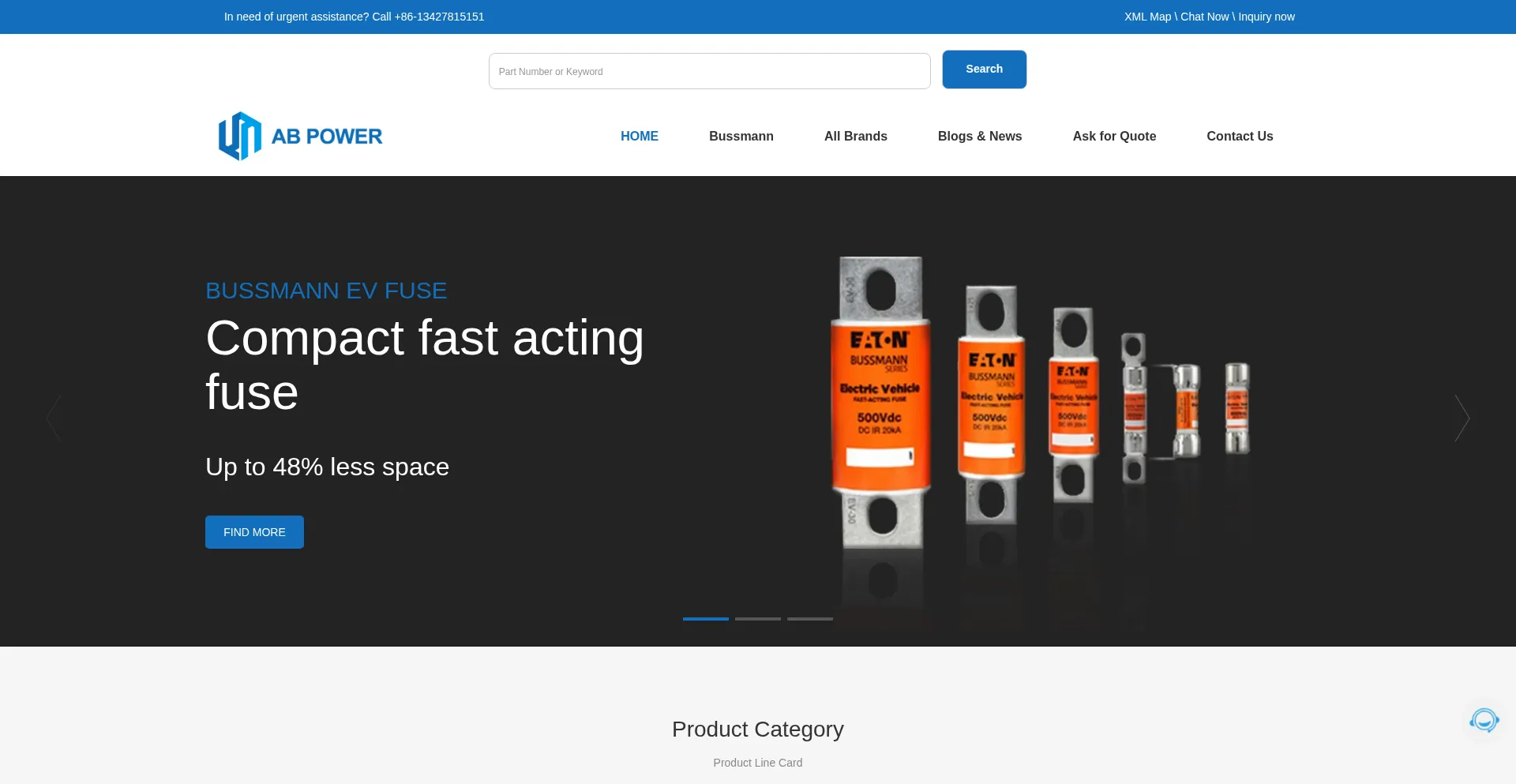Click the Up to 48% less space text
Image resolution: width=1516 pixels, height=784 pixels.
coord(327,467)
